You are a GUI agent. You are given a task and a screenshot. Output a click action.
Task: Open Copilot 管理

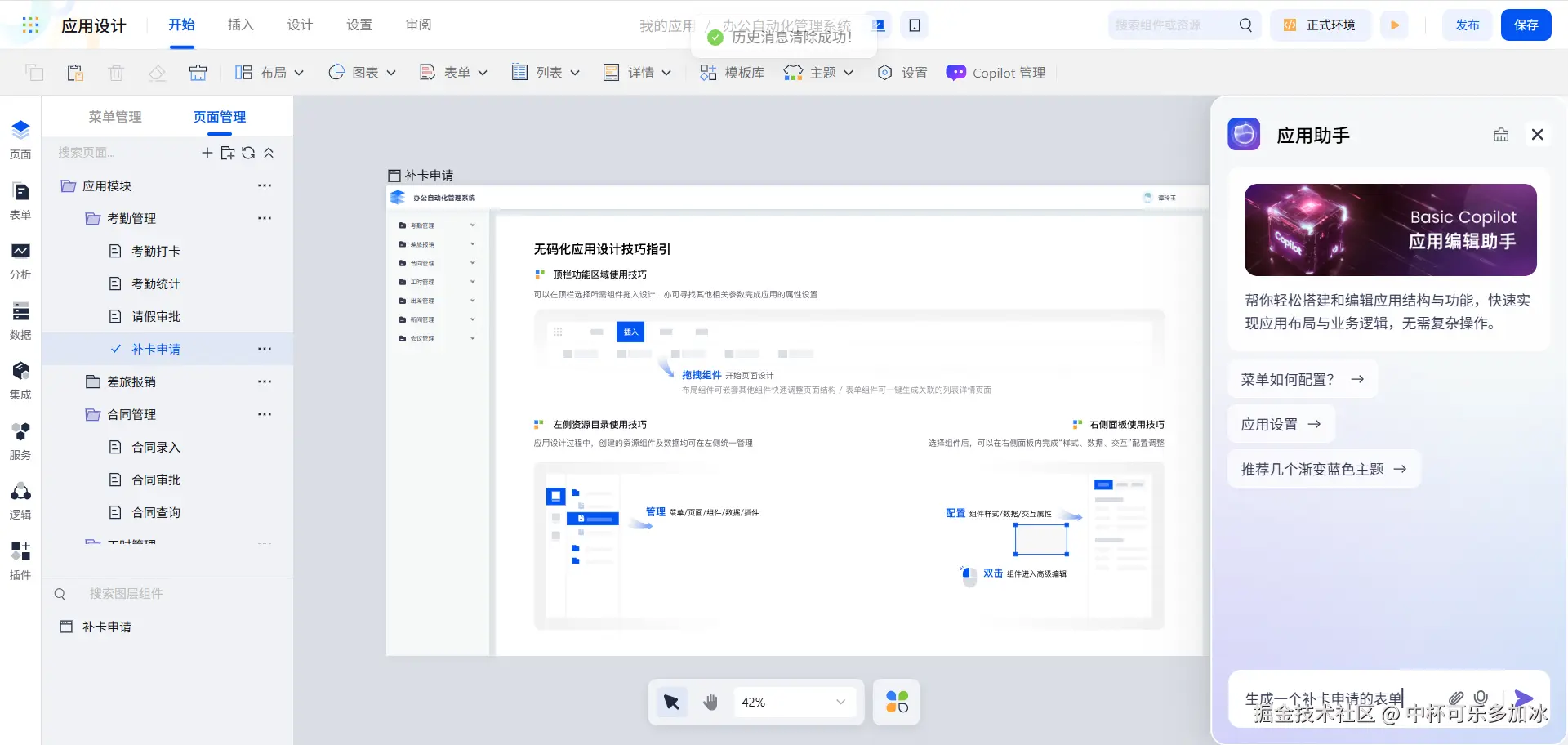pos(996,73)
